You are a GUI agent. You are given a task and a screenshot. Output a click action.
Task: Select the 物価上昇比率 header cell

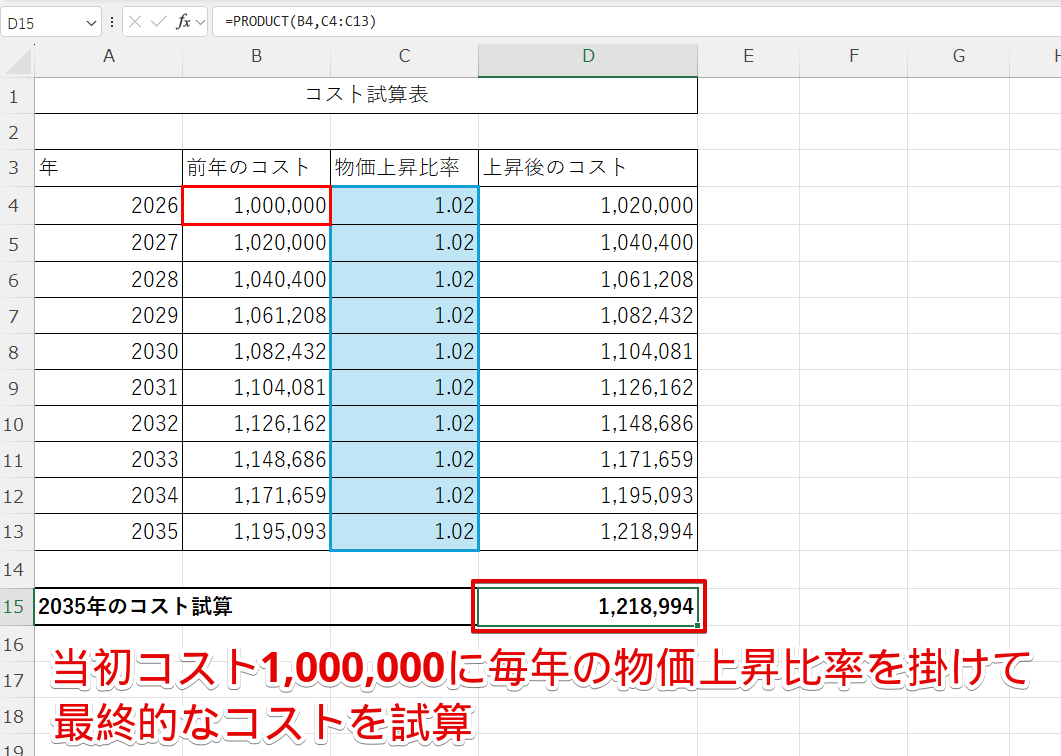(404, 168)
